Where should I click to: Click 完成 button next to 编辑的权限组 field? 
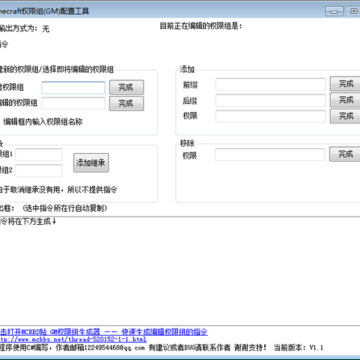pyautogui.click(x=126, y=103)
